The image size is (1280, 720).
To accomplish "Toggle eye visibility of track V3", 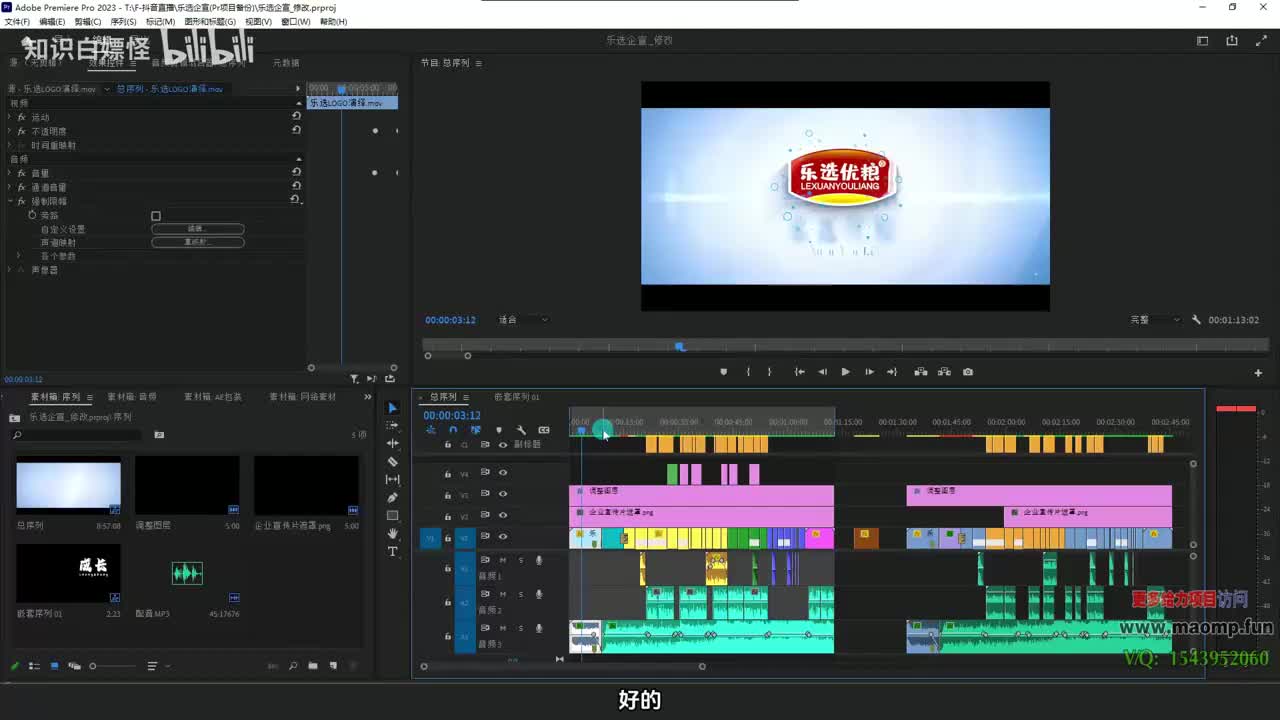I will tap(503, 494).
